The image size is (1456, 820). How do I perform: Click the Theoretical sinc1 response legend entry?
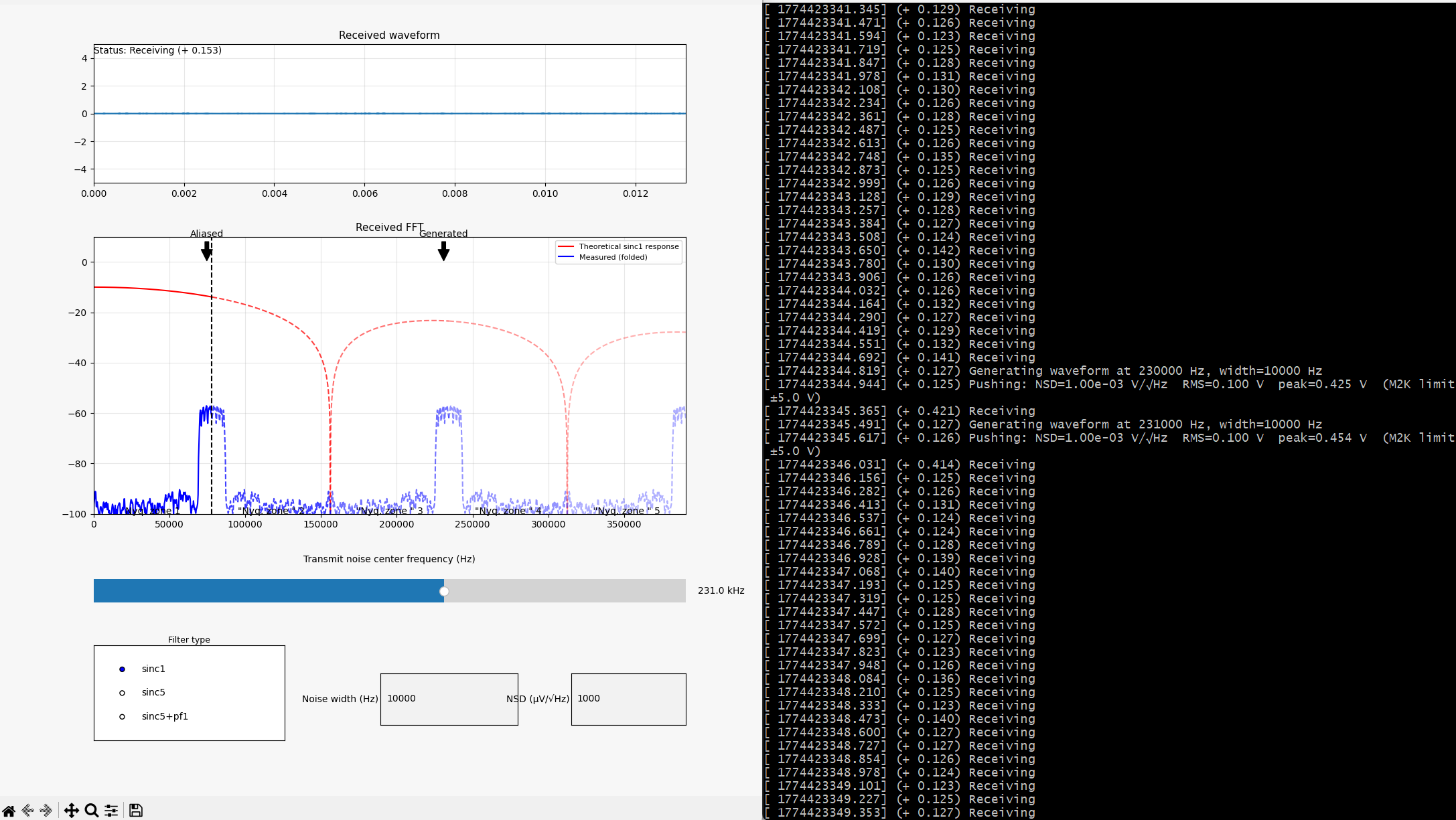[618, 246]
